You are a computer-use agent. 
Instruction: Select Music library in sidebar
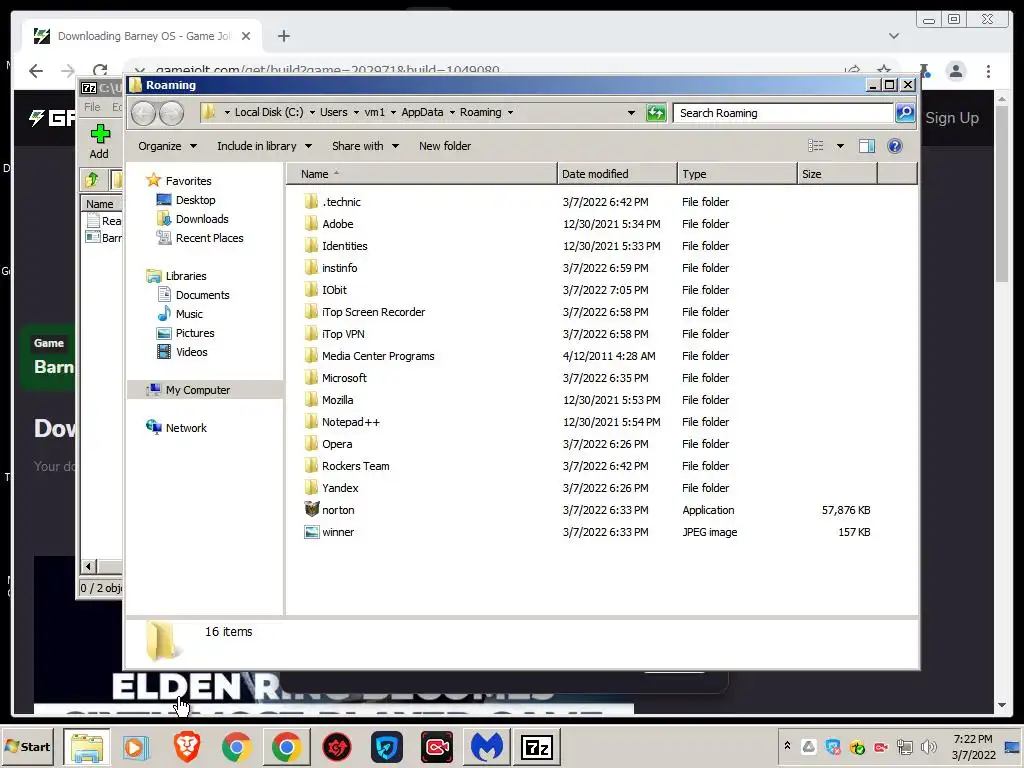(x=181, y=313)
